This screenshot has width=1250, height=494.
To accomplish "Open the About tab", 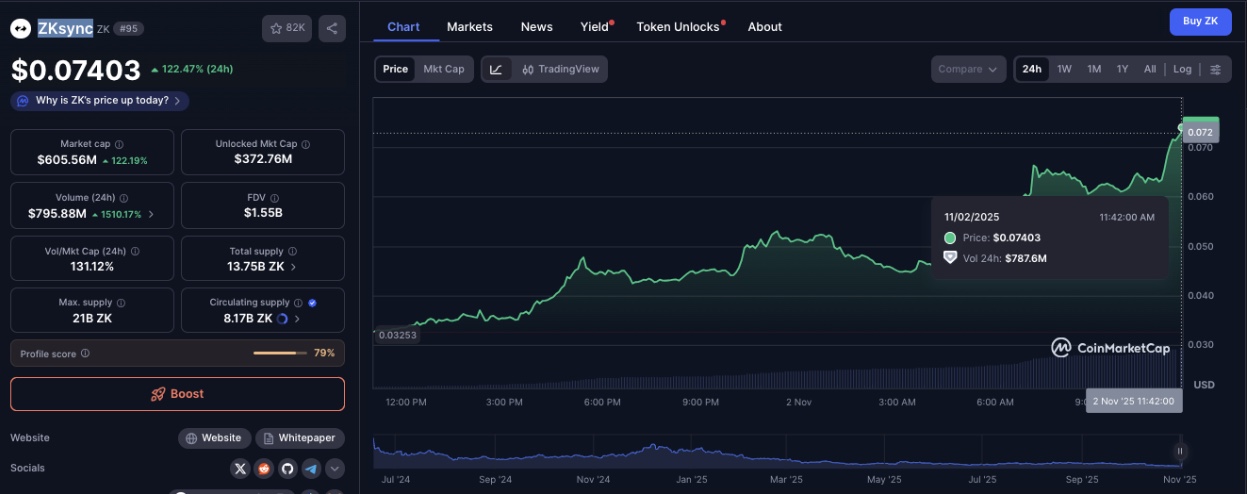I will click(765, 27).
